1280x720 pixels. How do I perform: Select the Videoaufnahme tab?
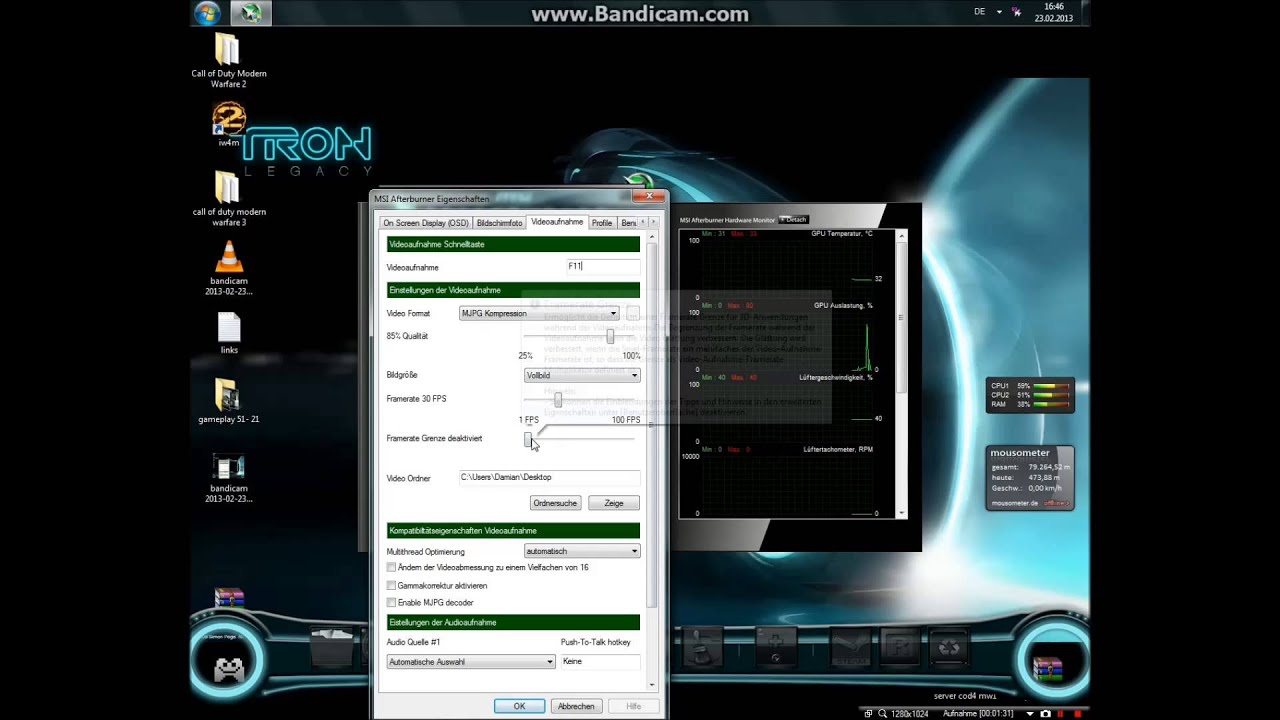tap(557, 222)
